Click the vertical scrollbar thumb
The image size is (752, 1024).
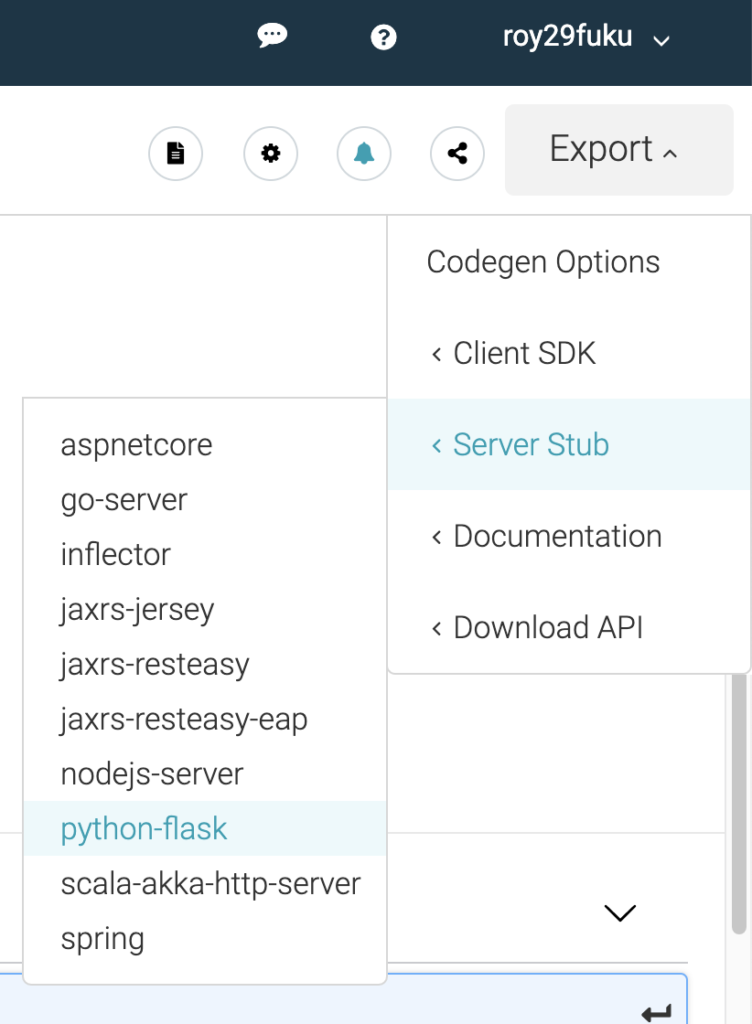pos(738,803)
